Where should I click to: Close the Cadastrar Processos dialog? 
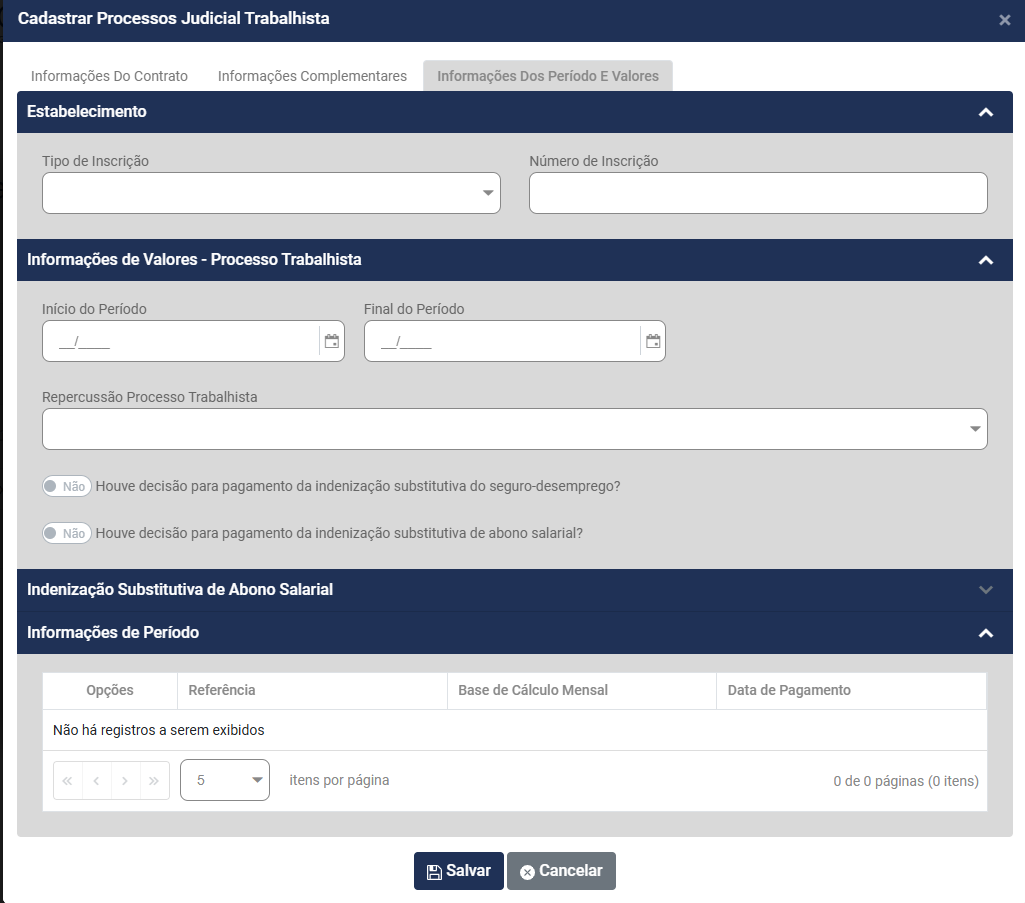pyautogui.click(x=1004, y=20)
